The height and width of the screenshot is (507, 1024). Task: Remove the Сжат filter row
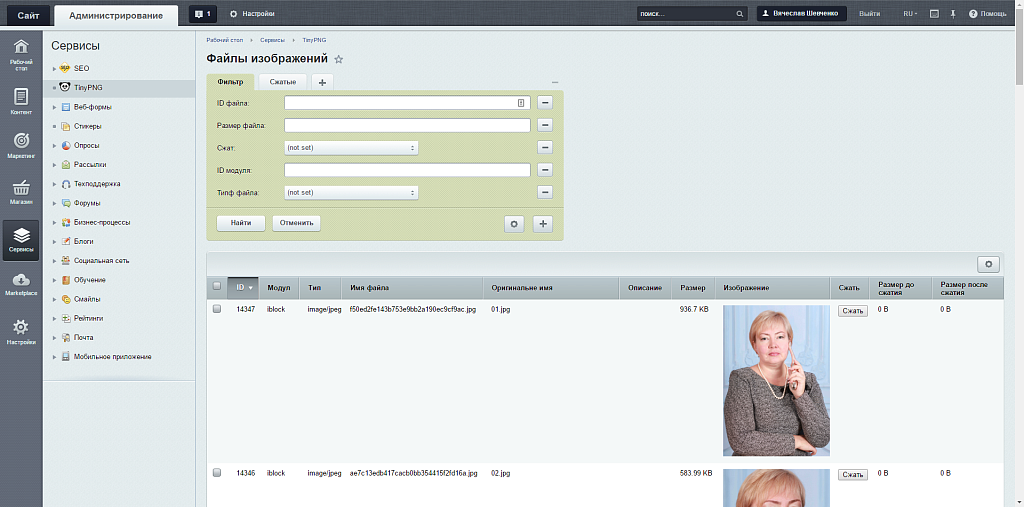(x=545, y=148)
